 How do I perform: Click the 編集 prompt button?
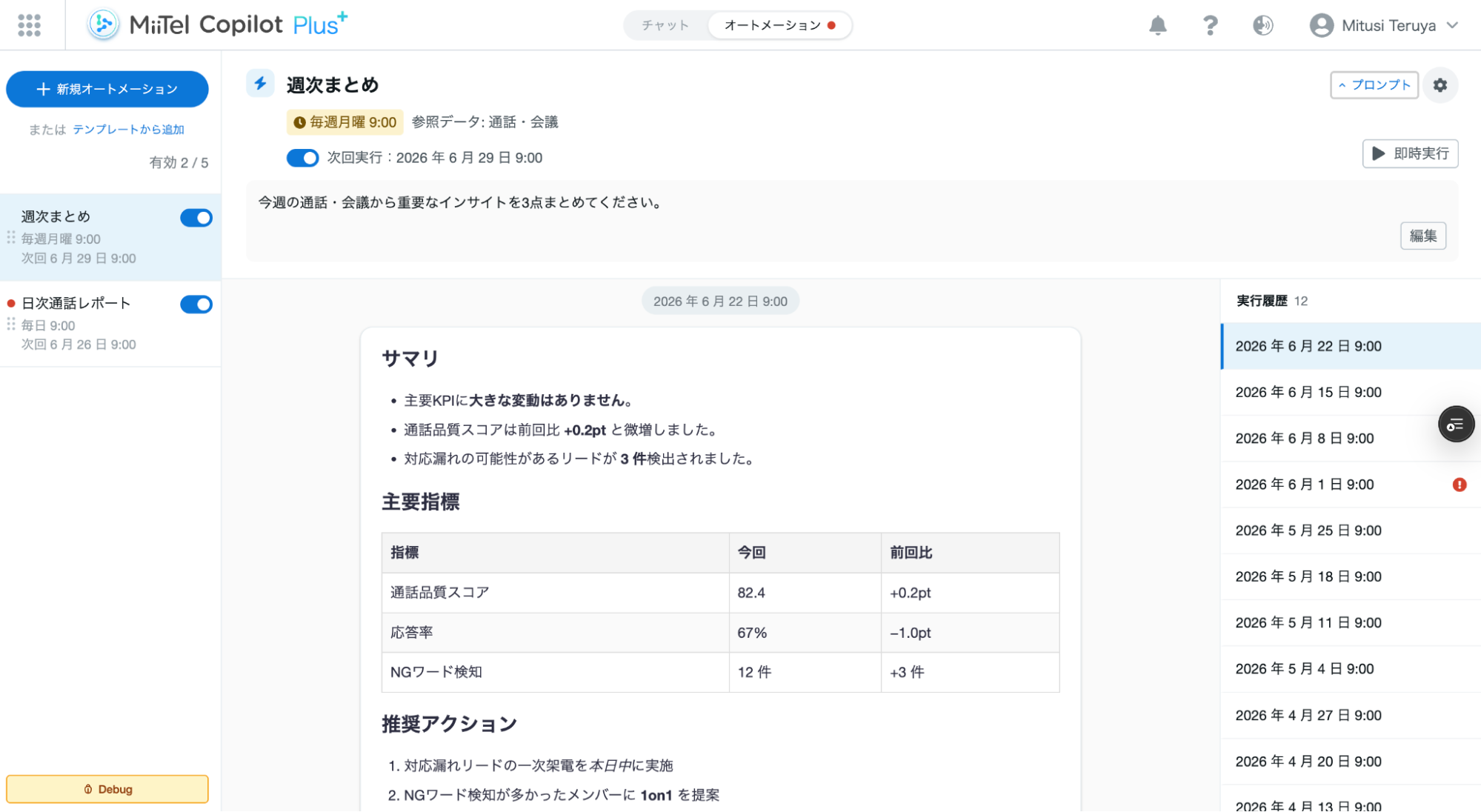[x=1422, y=236]
